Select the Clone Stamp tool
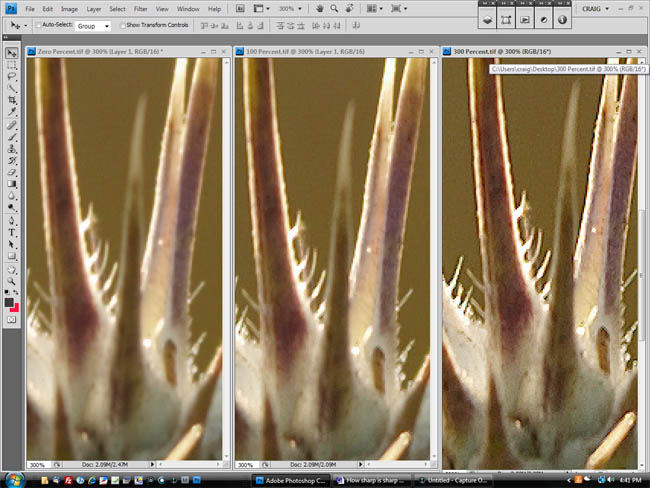 12,148
